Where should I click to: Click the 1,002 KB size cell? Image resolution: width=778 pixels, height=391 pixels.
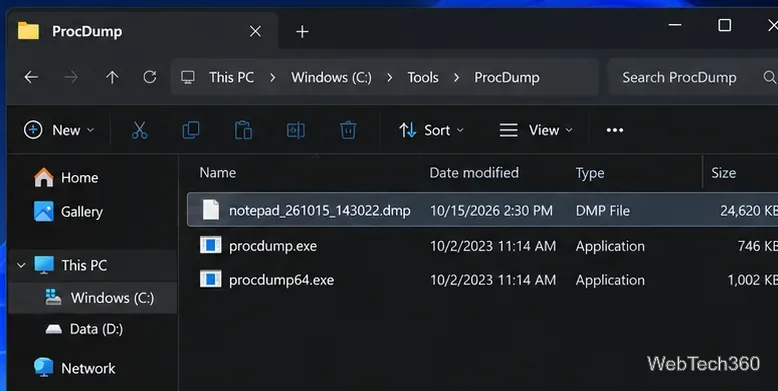[x=752, y=280]
